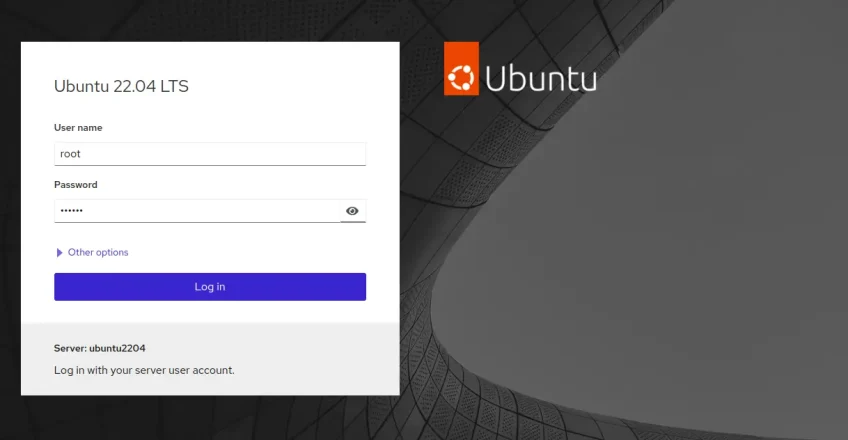Click the white Ubuntu wordmark text
Screen dimensions: 848x440
540,78
